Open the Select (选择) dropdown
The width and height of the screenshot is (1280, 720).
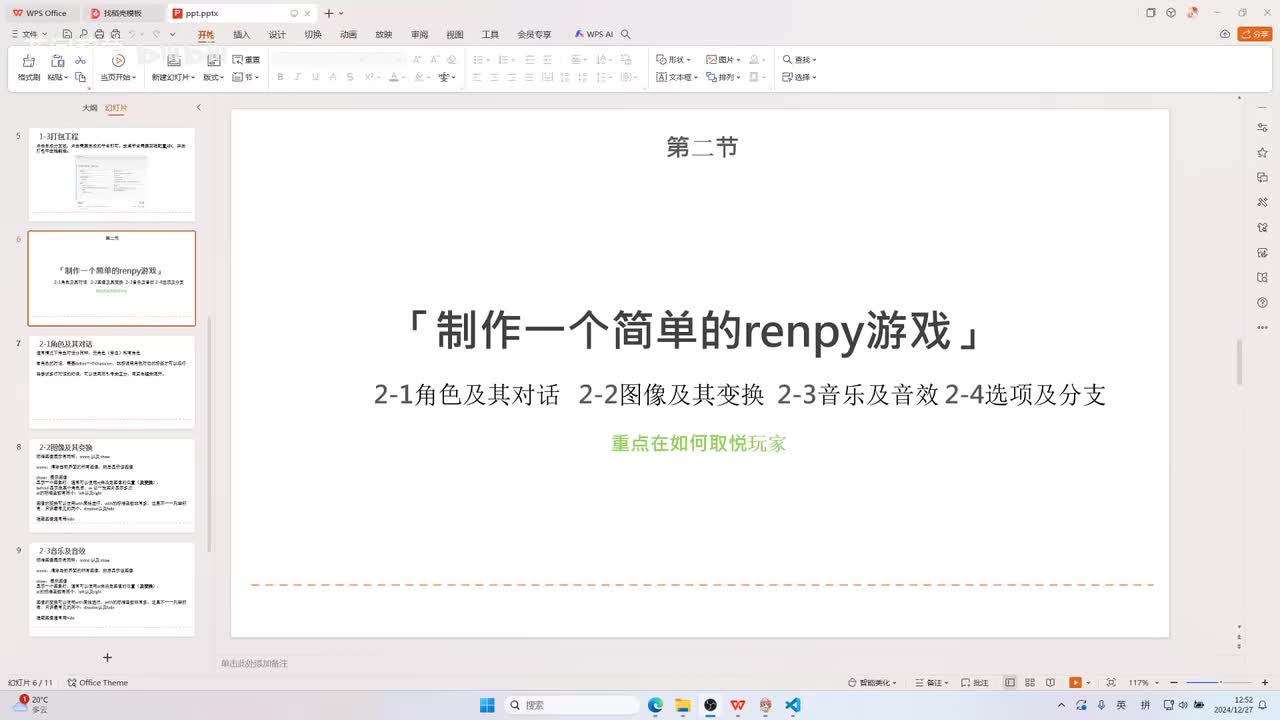click(x=800, y=77)
